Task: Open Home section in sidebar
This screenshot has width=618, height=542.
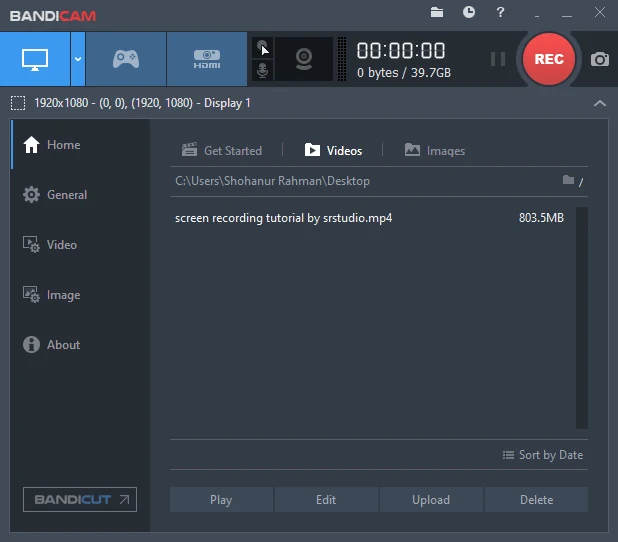Action: [81, 145]
